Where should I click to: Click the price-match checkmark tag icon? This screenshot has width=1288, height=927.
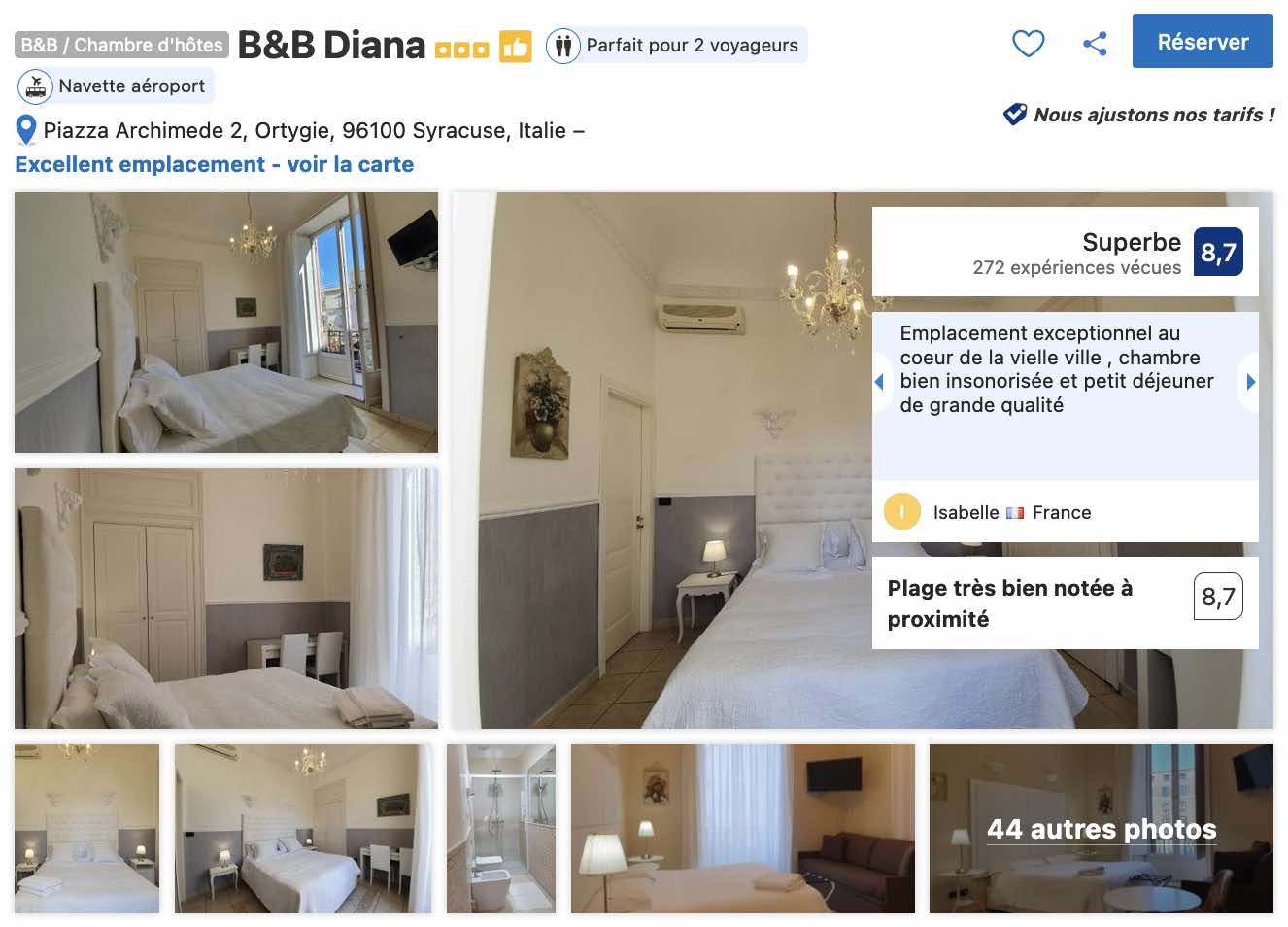click(1015, 114)
